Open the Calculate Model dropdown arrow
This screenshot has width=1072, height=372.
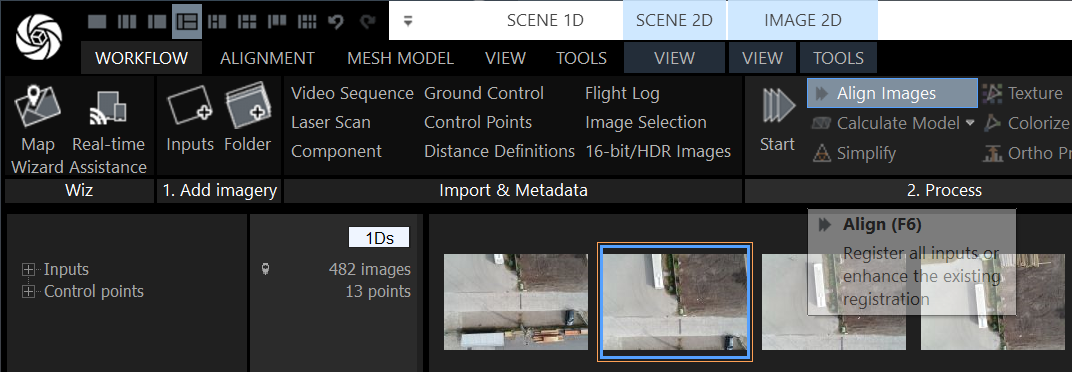pyautogui.click(x=970, y=123)
